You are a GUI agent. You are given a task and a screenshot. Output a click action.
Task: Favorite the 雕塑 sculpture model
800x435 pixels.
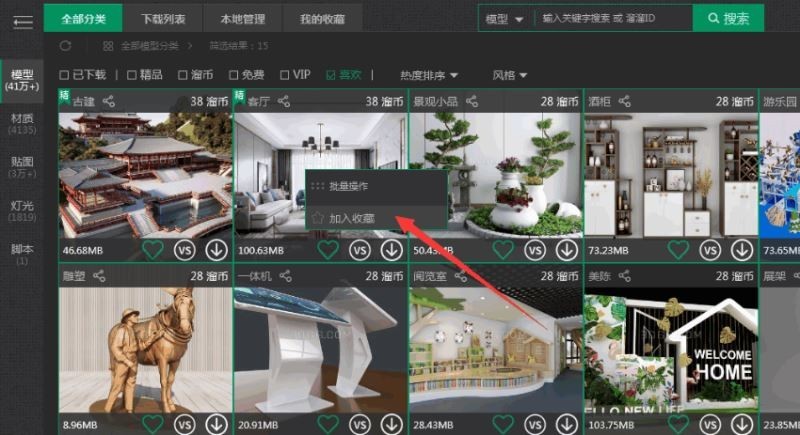pos(152,424)
